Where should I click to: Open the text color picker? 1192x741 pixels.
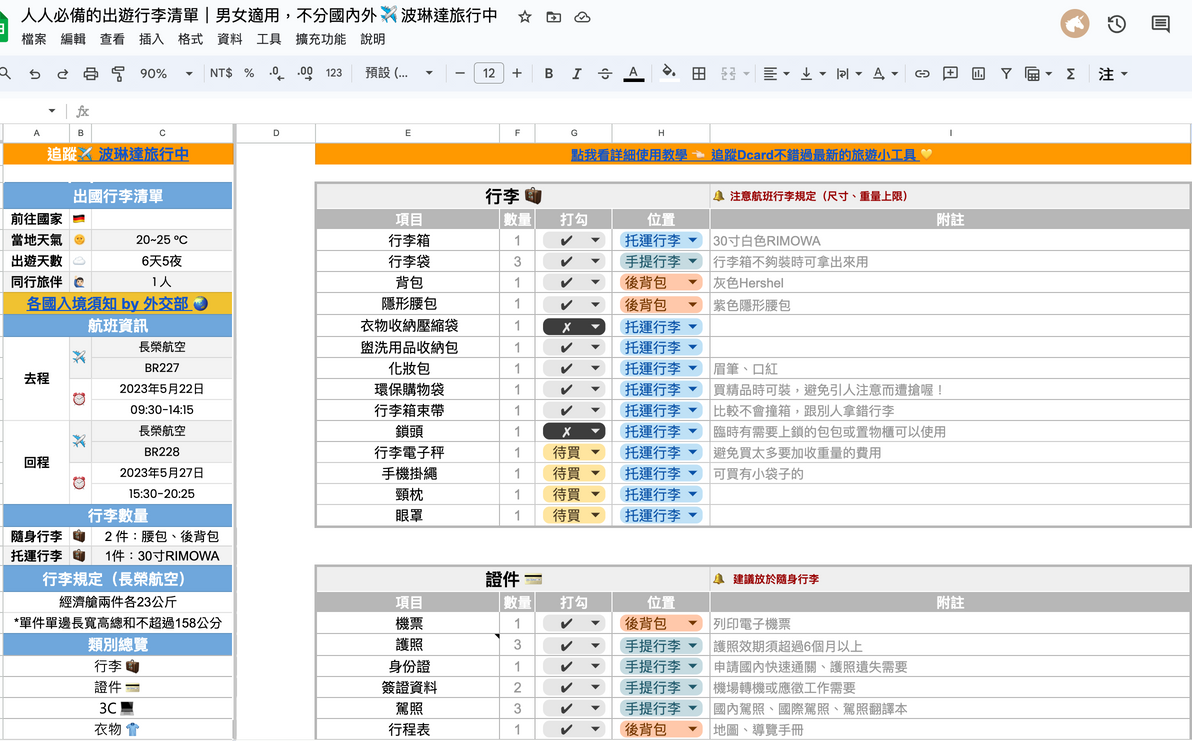click(x=633, y=74)
